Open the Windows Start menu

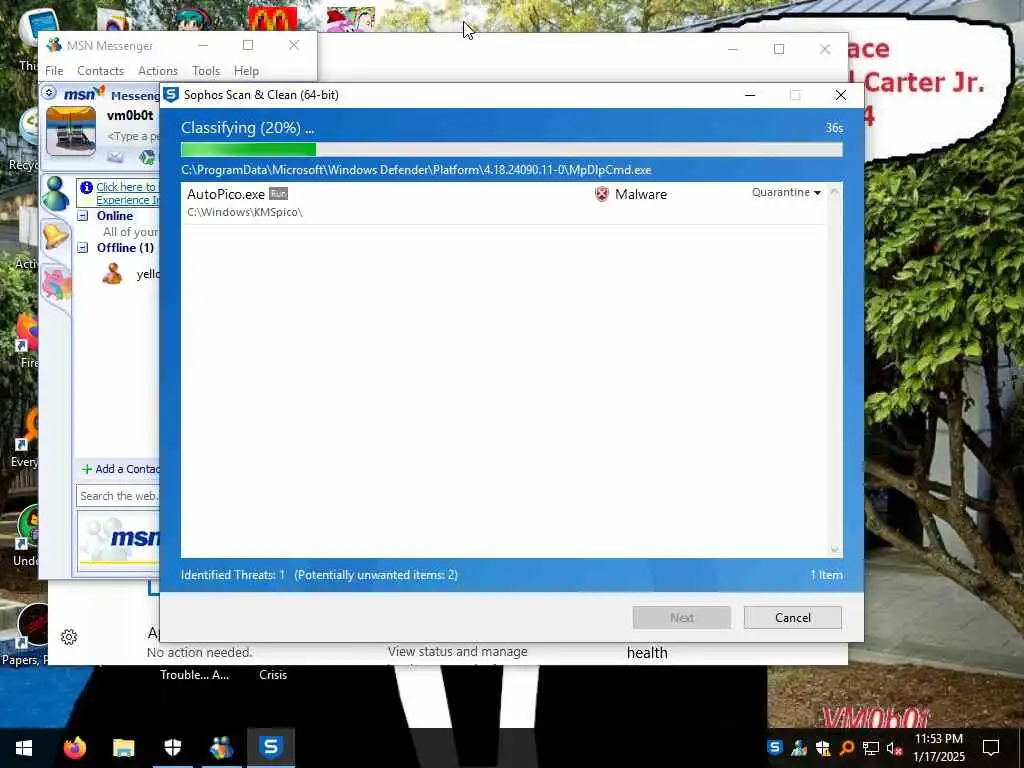click(24, 747)
